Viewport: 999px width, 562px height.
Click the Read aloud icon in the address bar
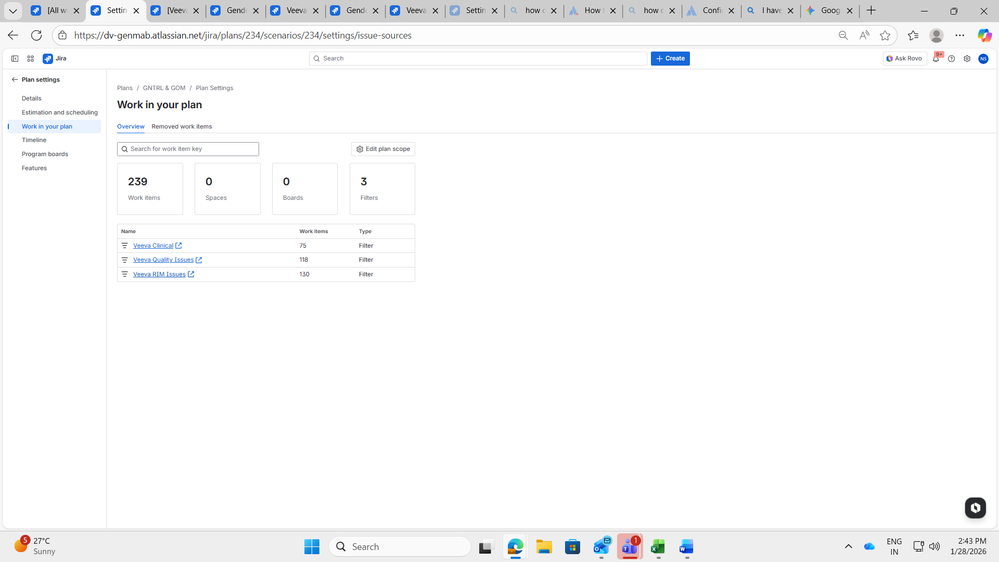864,36
